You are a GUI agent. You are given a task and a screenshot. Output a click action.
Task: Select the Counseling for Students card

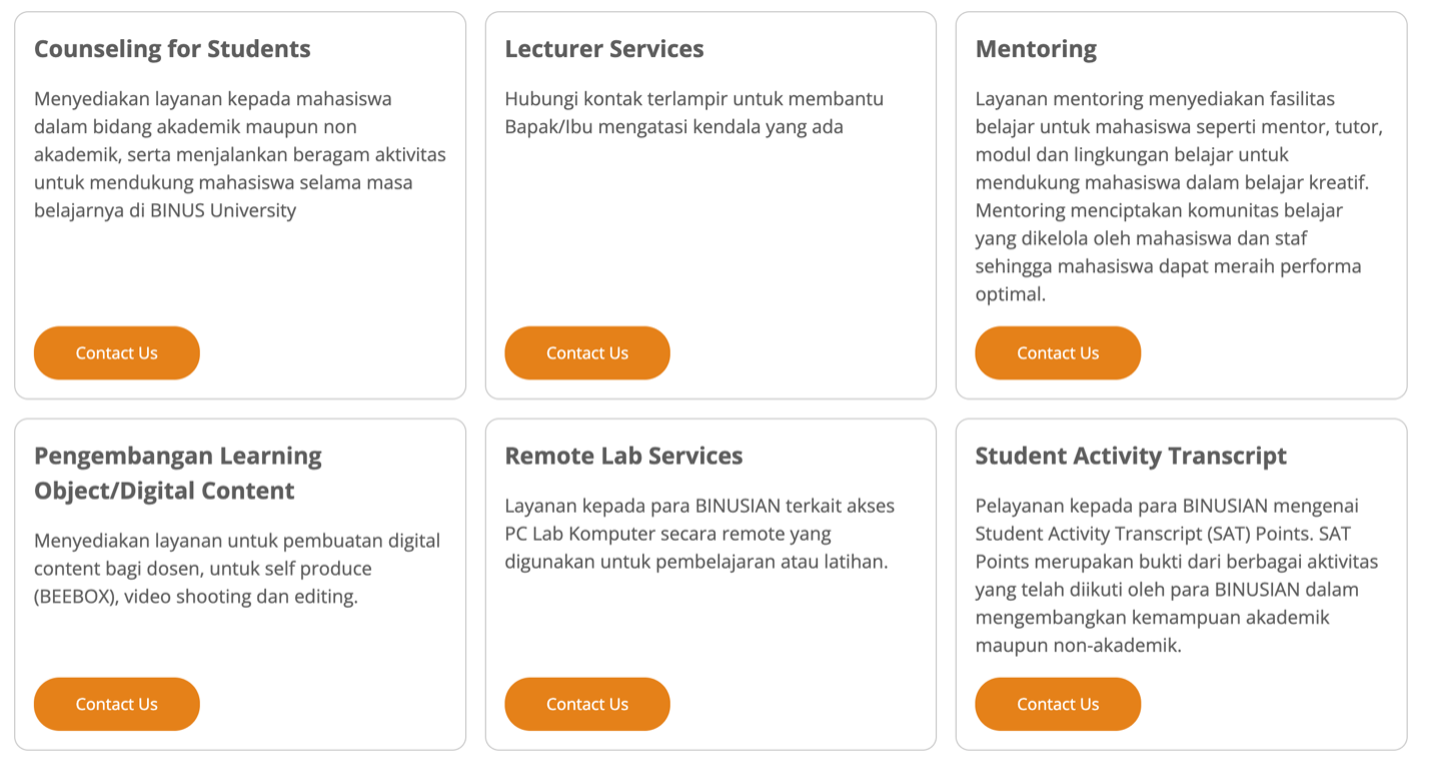(x=240, y=200)
